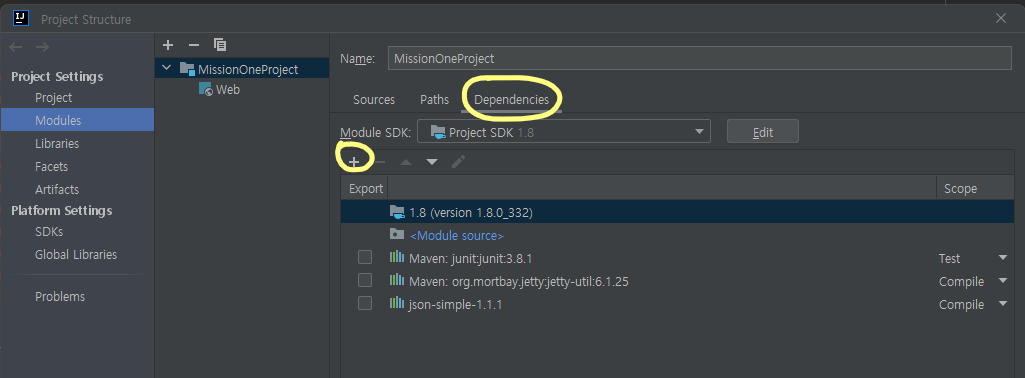1025x378 pixels.
Task: Copy the selected module
Action: click(220, 45)
